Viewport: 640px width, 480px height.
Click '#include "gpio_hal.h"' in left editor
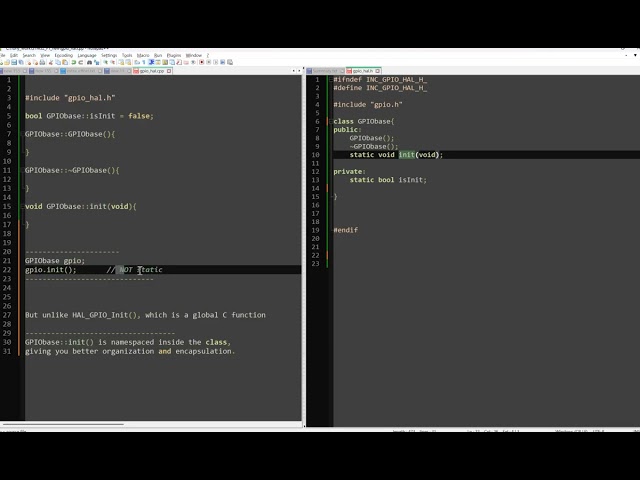pos(70,98)
